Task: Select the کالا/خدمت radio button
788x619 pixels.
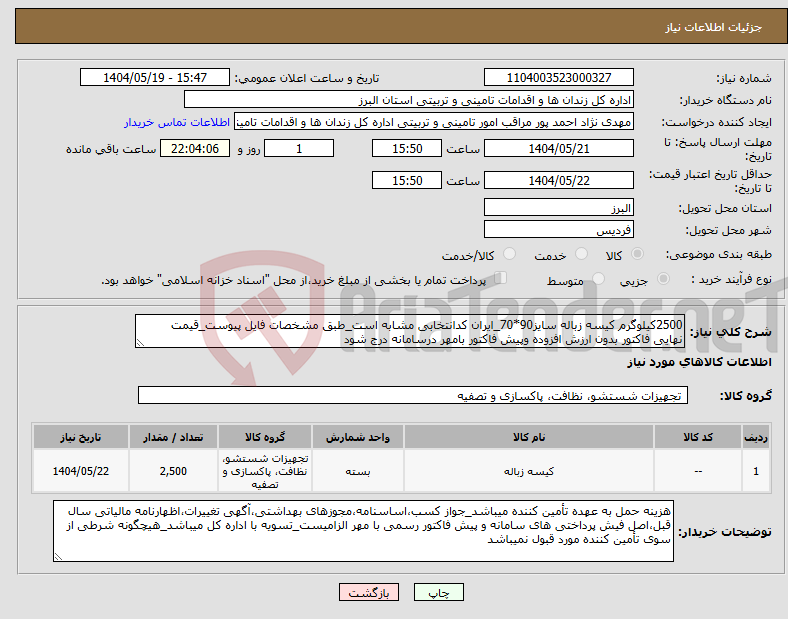Action: click(x=510, y=254)
